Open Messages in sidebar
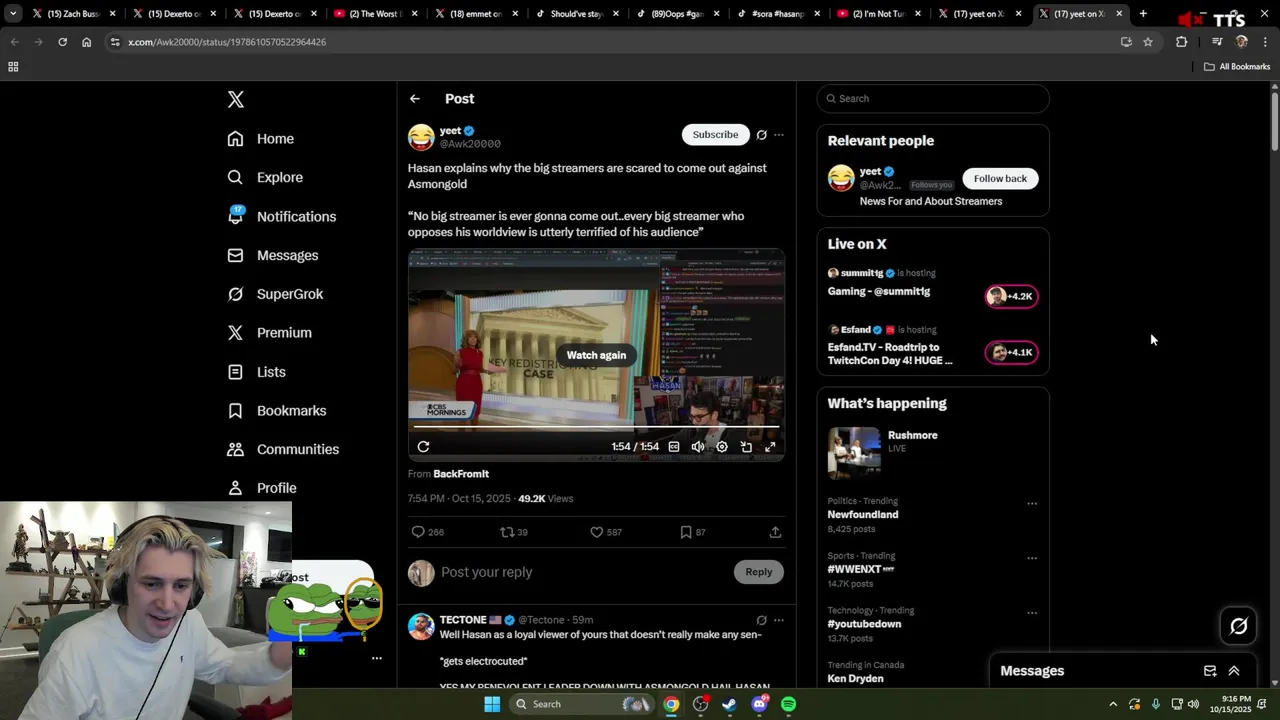Viewport: 1280px width, 720px height. (x=272, y=255)
